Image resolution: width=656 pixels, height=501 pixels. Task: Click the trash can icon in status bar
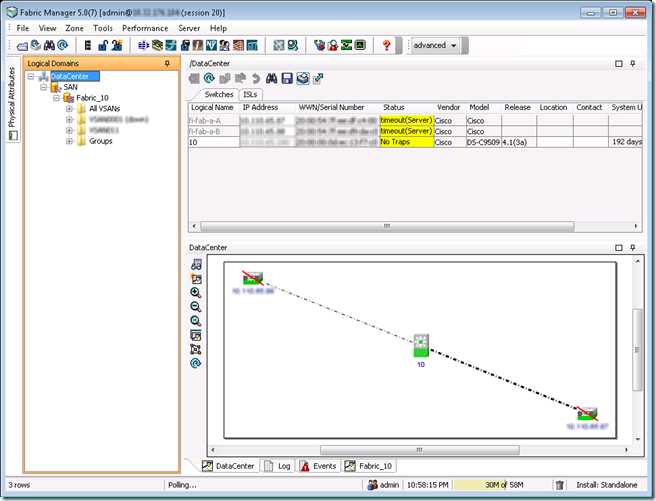click(559, 485)
